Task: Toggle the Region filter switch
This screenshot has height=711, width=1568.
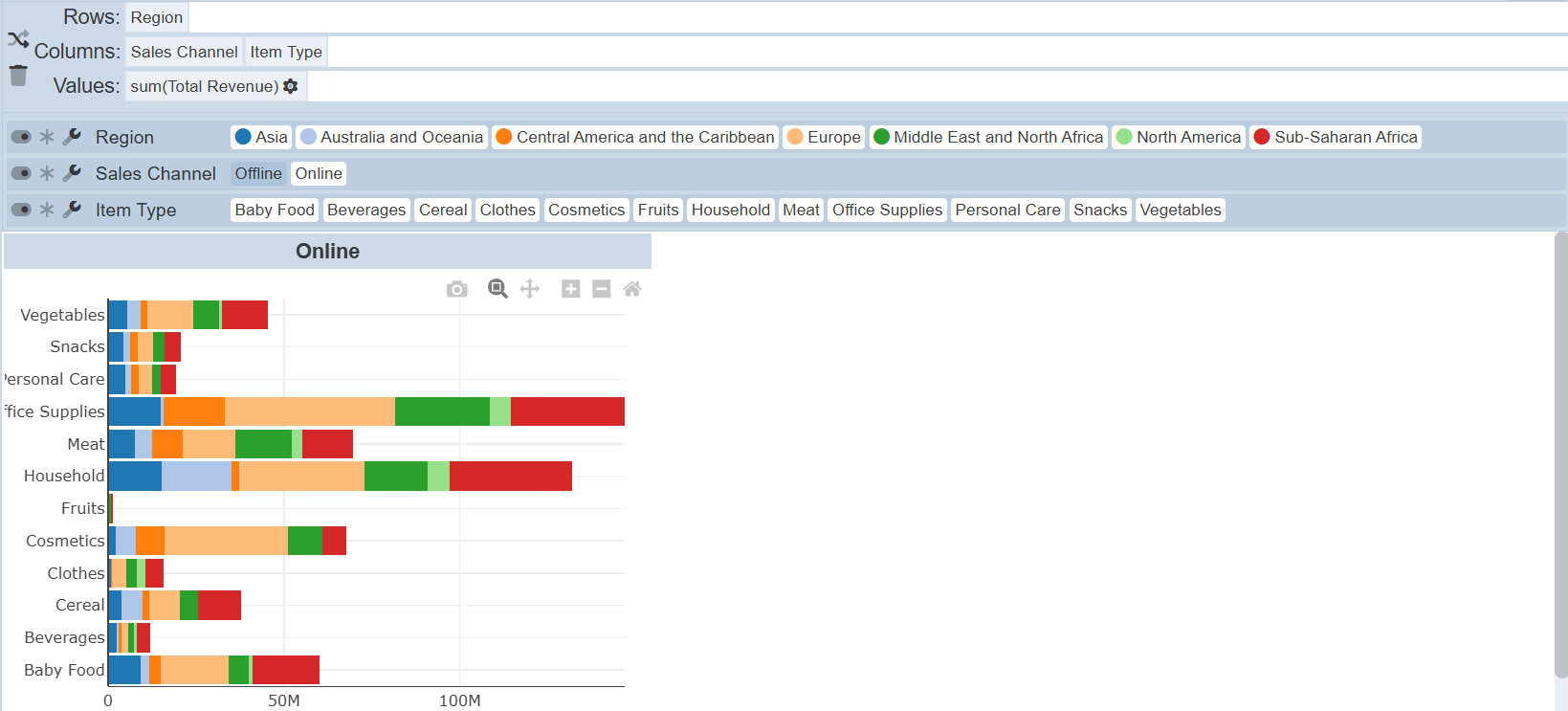Action: [21, 137]
